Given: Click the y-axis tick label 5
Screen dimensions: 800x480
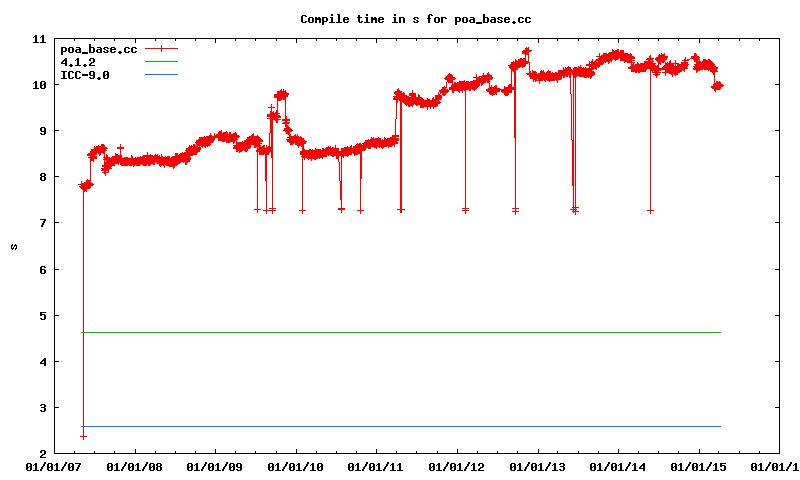Looking at the screenshot, I should coord(42,316).
